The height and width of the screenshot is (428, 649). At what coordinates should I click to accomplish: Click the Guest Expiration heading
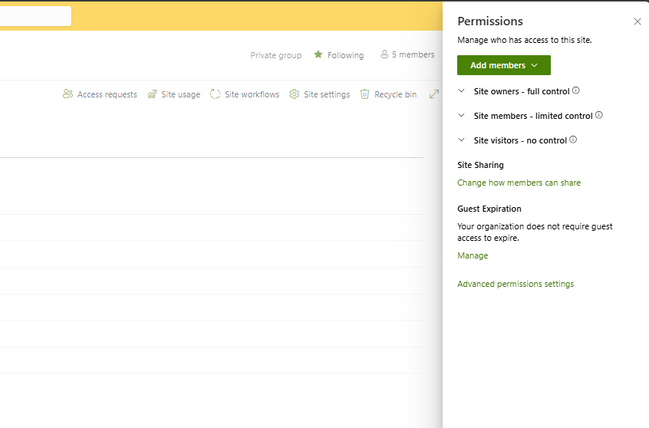tap(489, 209)
